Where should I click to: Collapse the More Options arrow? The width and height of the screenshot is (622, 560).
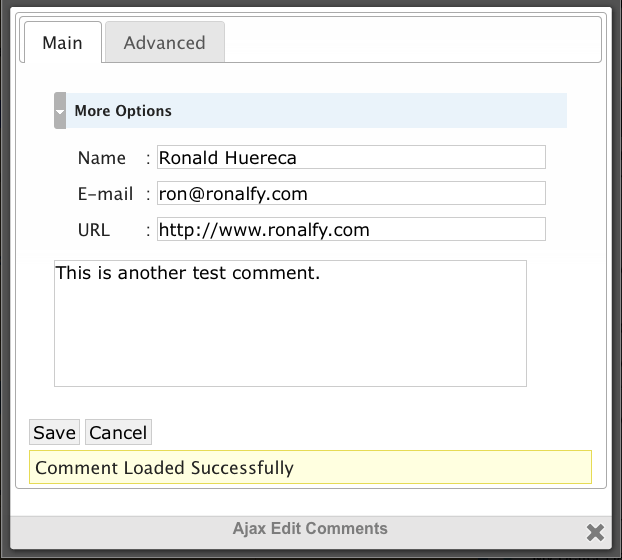[x=60, y=111]
